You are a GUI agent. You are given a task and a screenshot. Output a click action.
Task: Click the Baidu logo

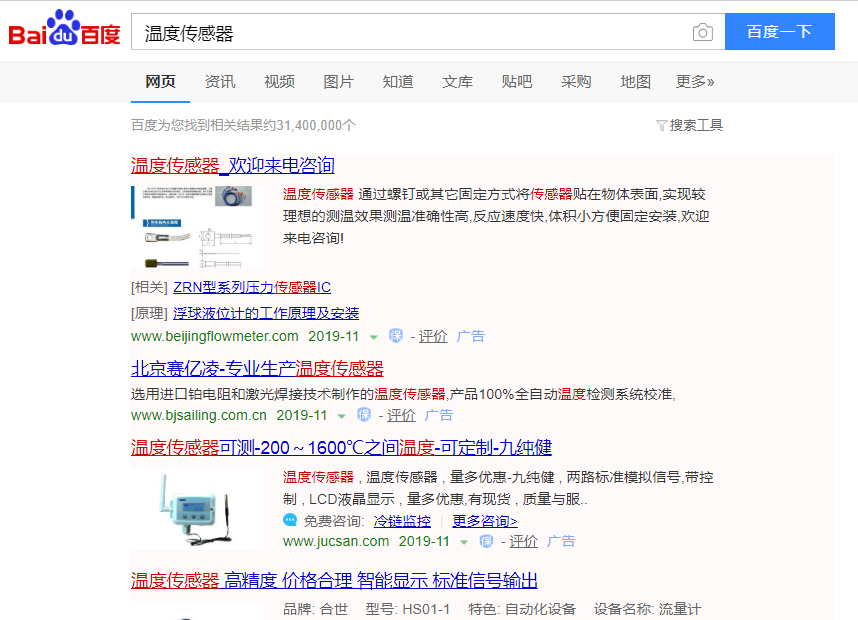(65, 27)
